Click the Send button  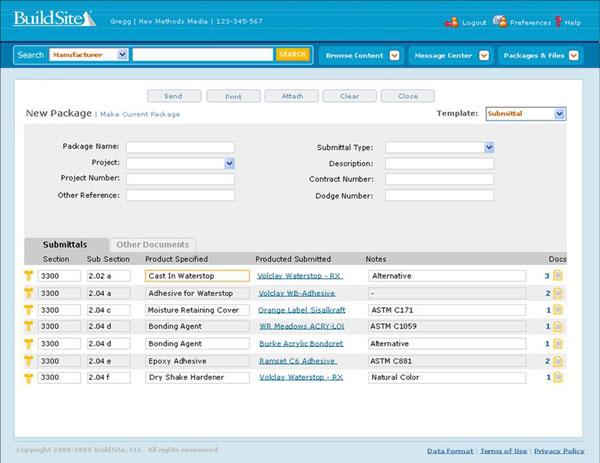point(174,96)
